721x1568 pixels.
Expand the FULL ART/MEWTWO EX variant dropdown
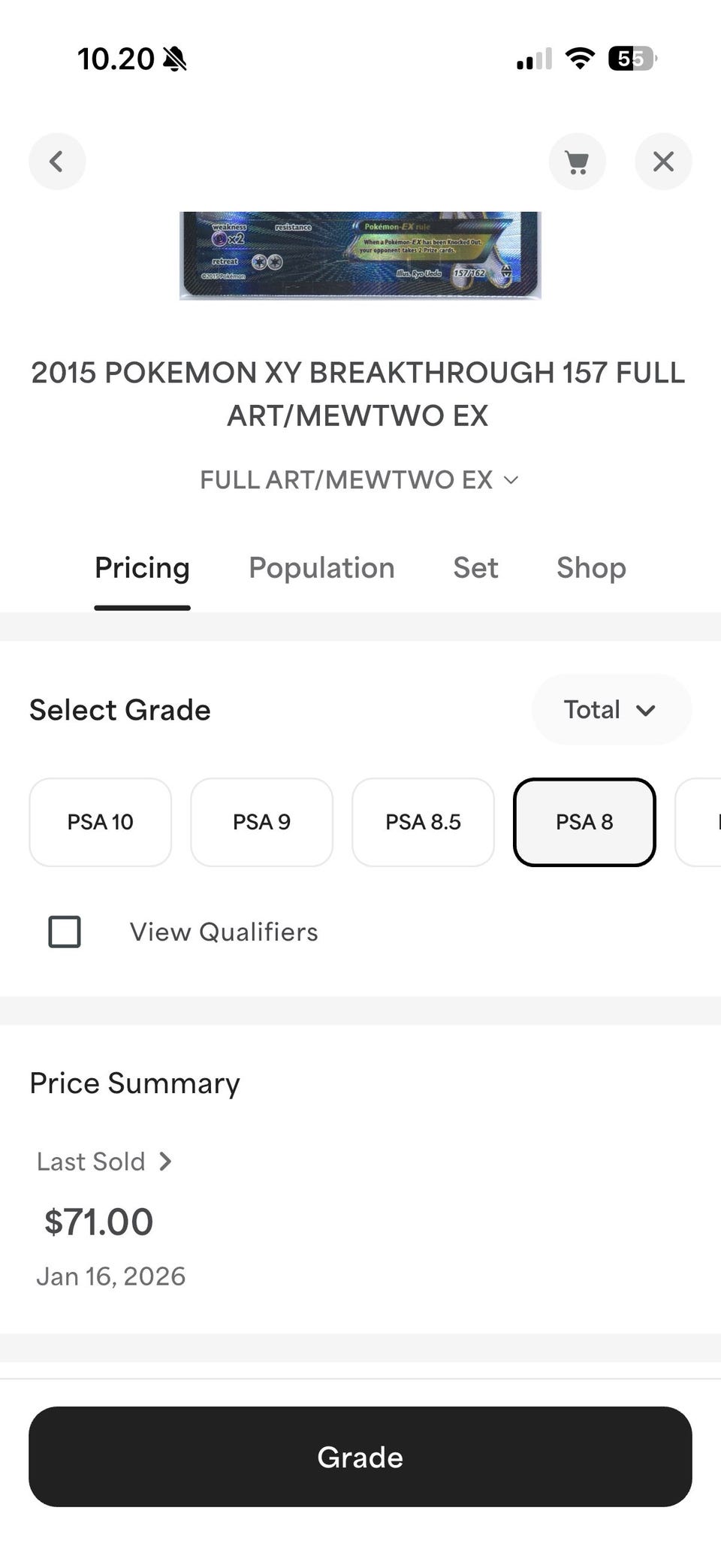359,480
